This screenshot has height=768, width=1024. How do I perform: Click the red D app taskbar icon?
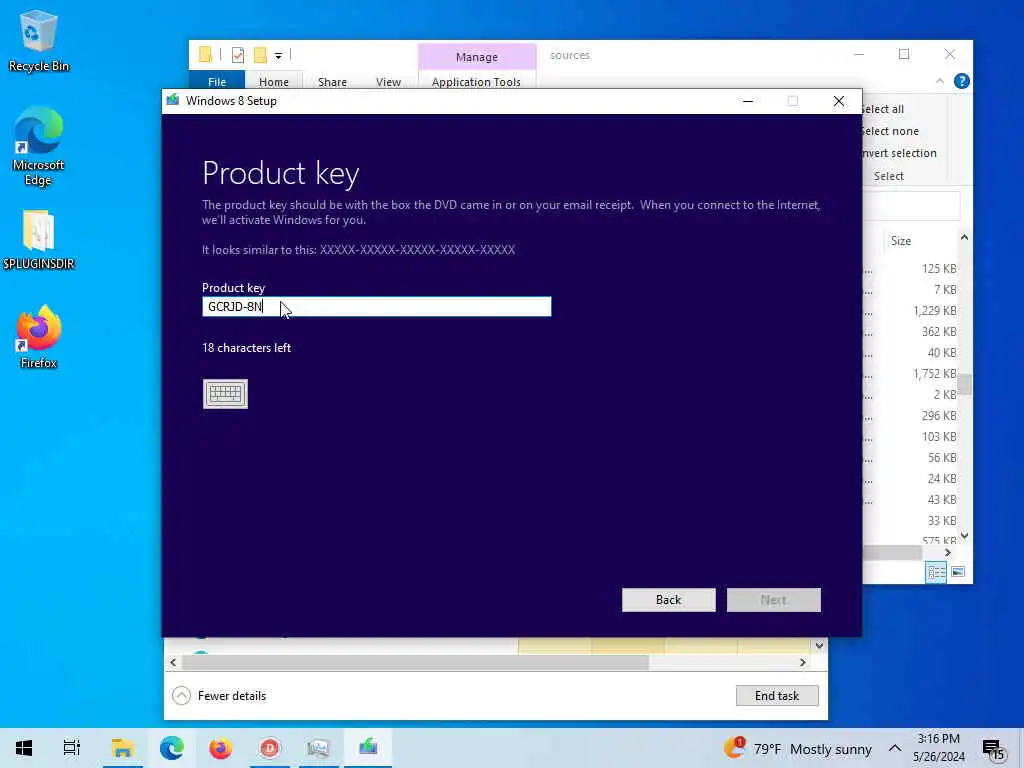coord(270,748)
